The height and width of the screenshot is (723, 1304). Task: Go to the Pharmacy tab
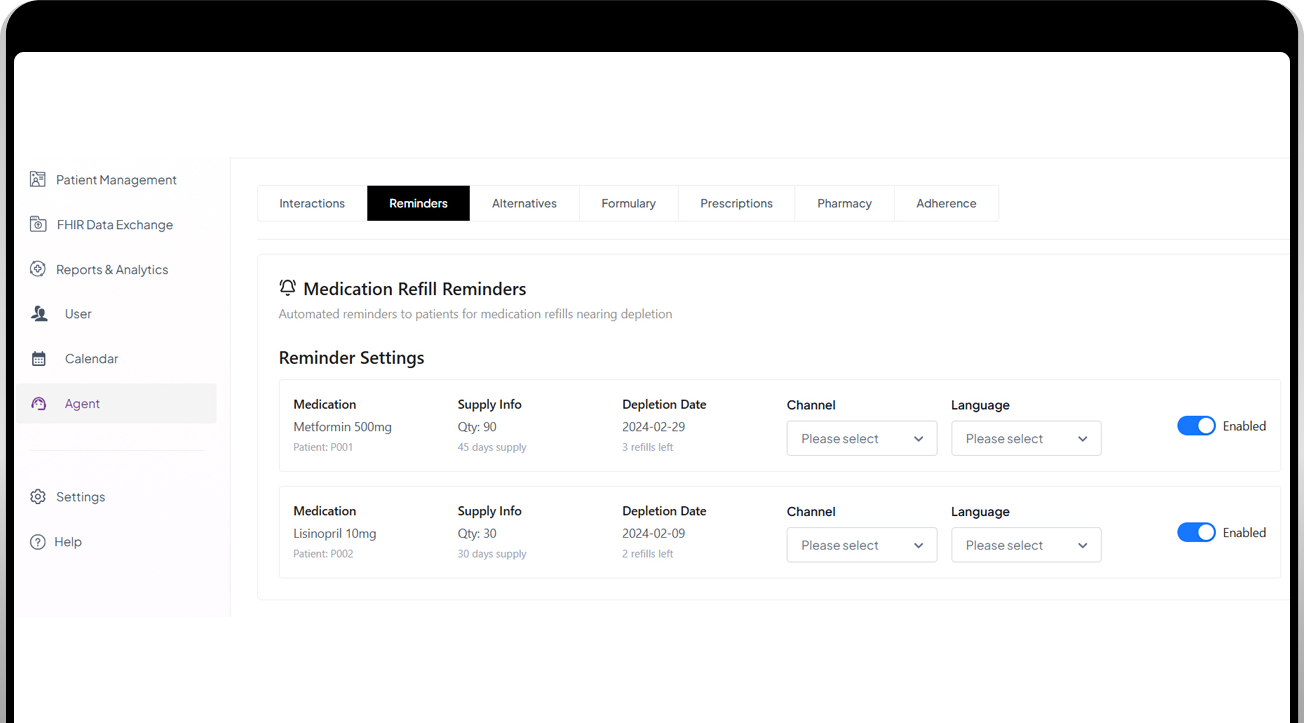pos(844,203)
